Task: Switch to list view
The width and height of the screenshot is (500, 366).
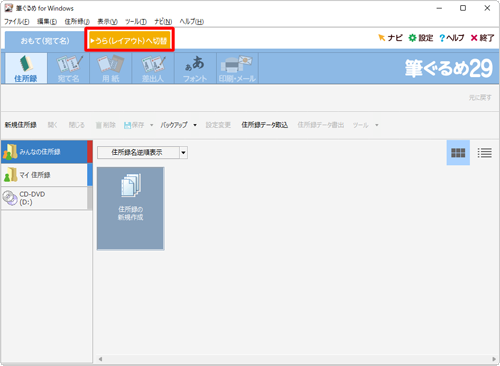Action: [484, 153]
